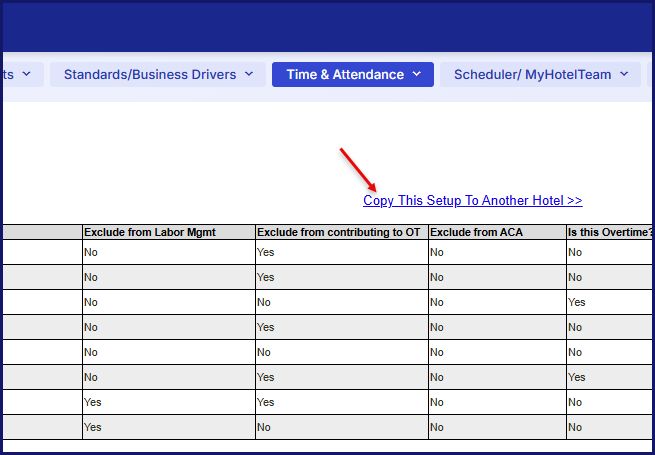Screen dimensions: 655x455
Task: Open the Scheduler/ MyHotelTeam tab label
Action: 532,74
